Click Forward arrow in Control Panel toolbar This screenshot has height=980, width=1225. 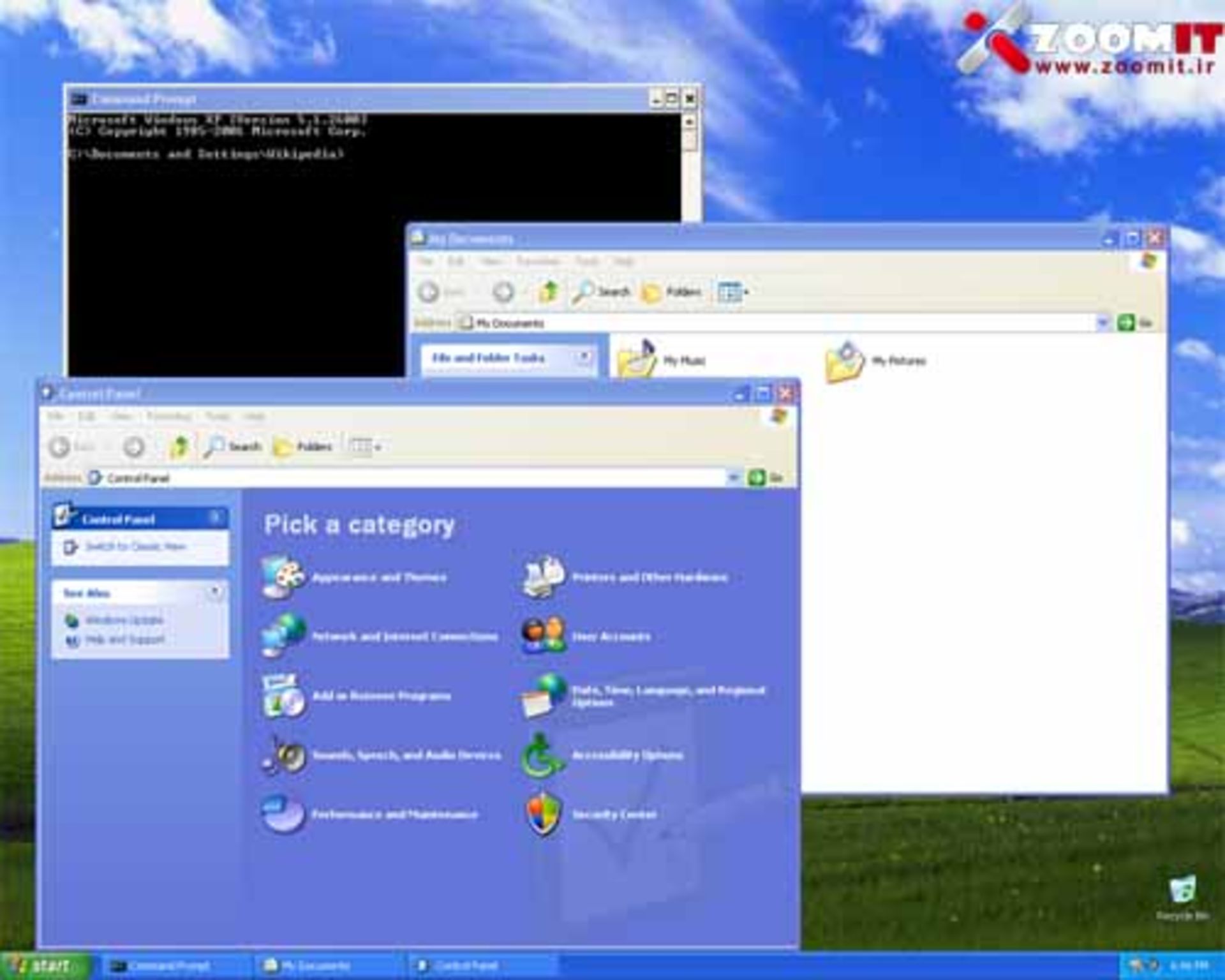pyautogui.click(x=133, y=447)
